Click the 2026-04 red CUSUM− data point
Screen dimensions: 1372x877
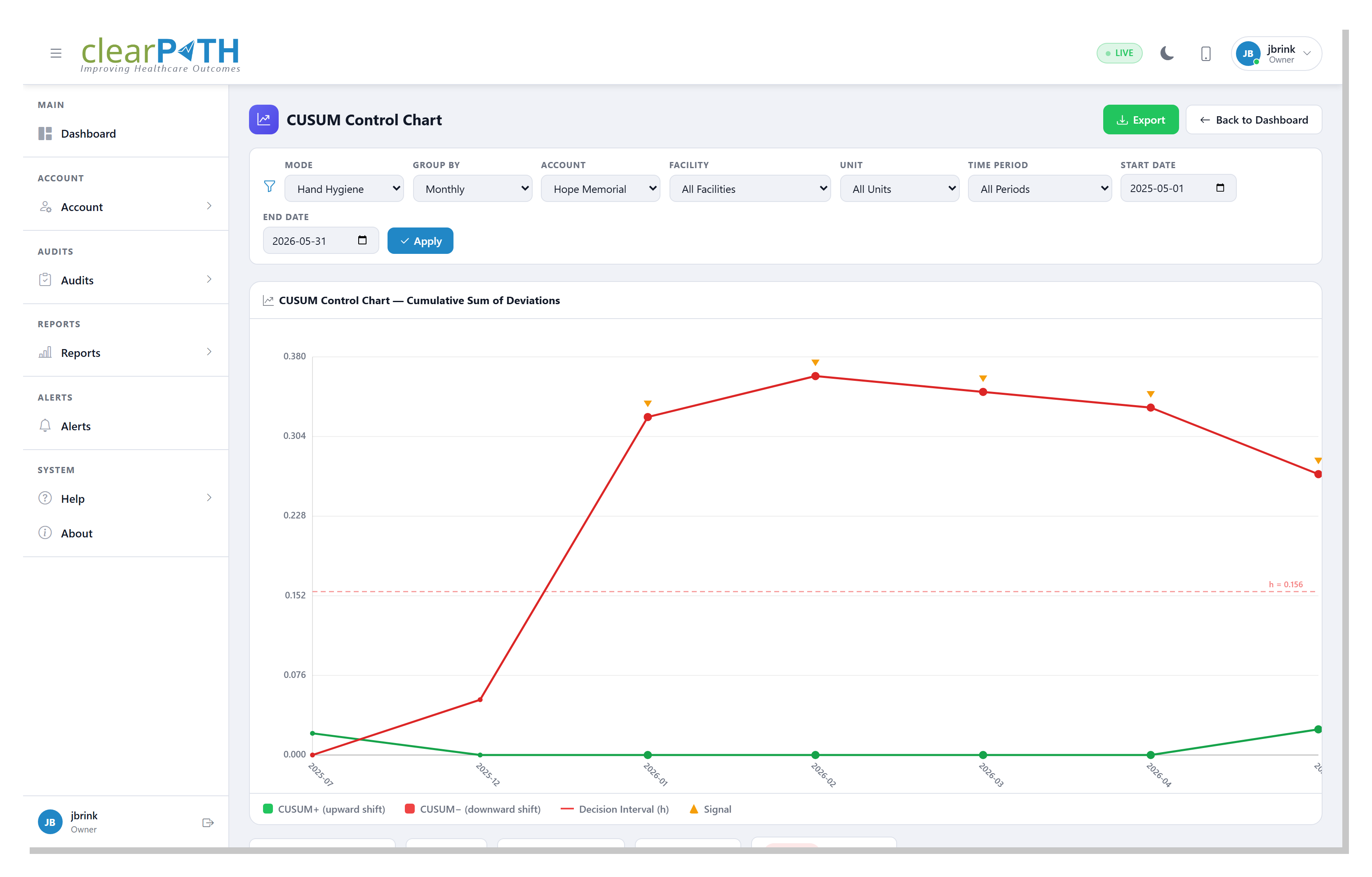tap(1150, 408)
